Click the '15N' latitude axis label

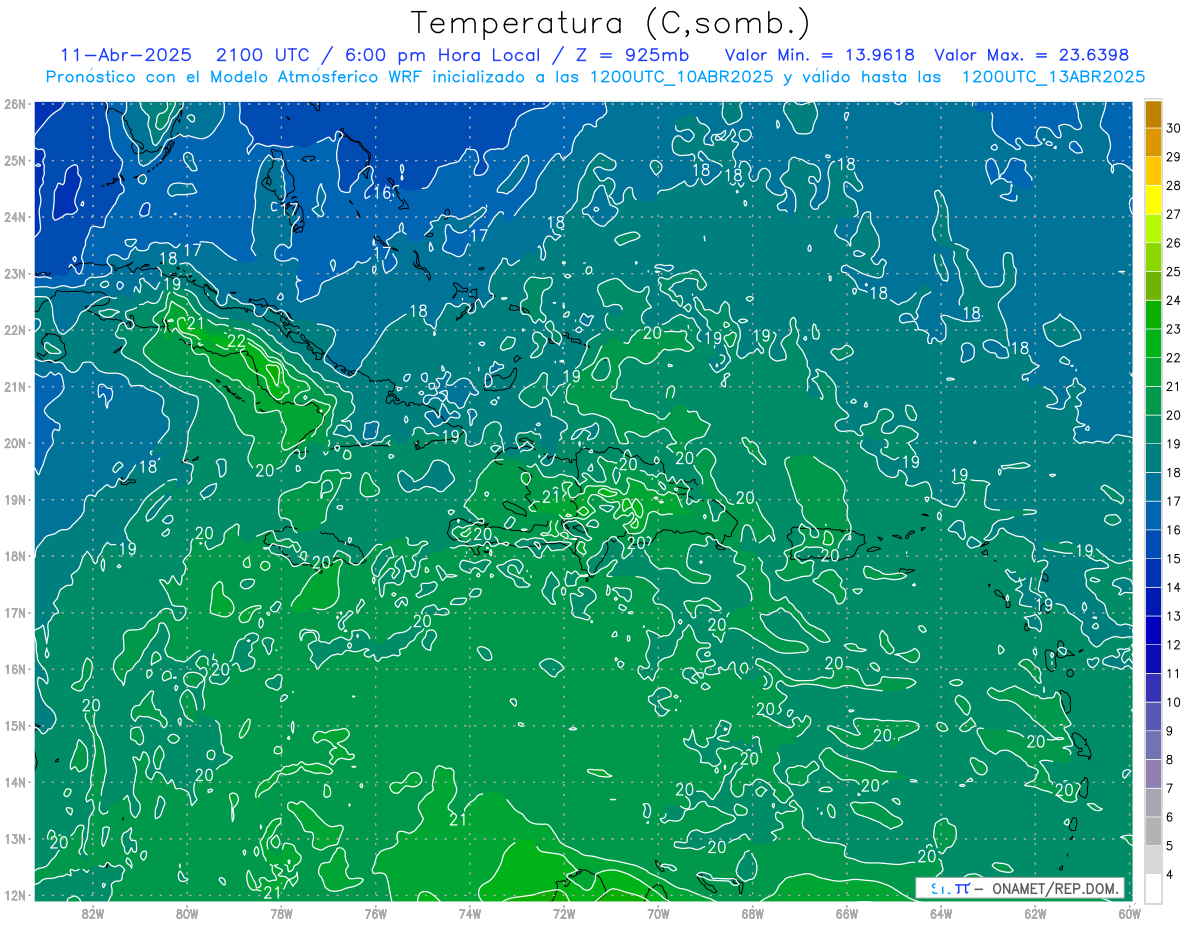point(14,725)
